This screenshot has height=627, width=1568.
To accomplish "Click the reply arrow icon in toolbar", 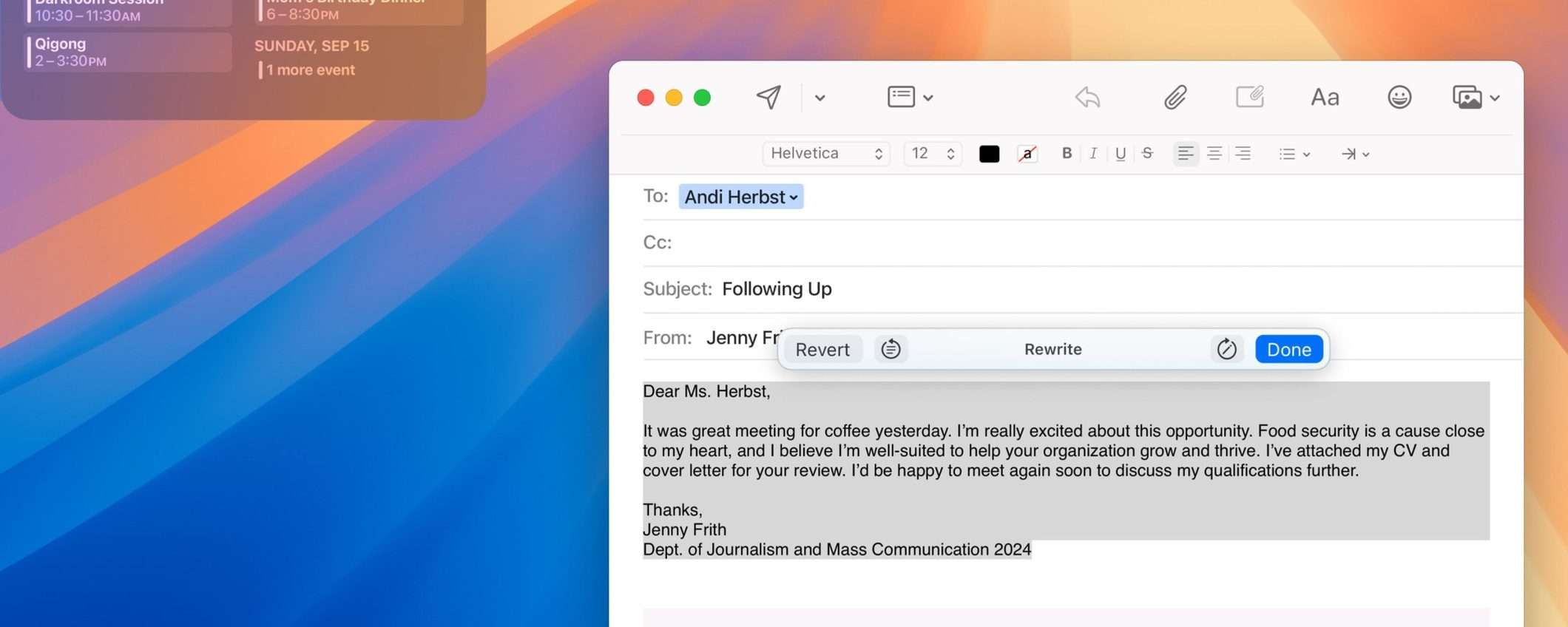I will tap(1087, 97).
